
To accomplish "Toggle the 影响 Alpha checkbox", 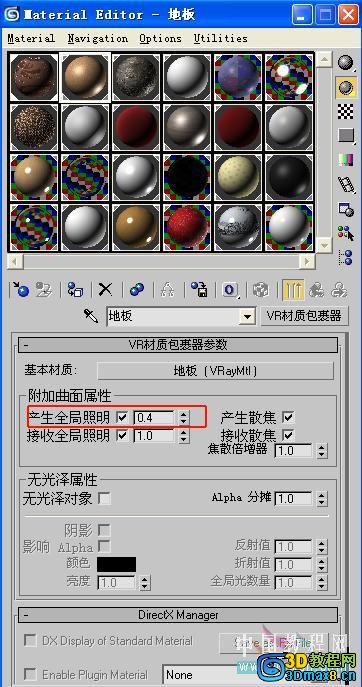I will pos(104,547).
